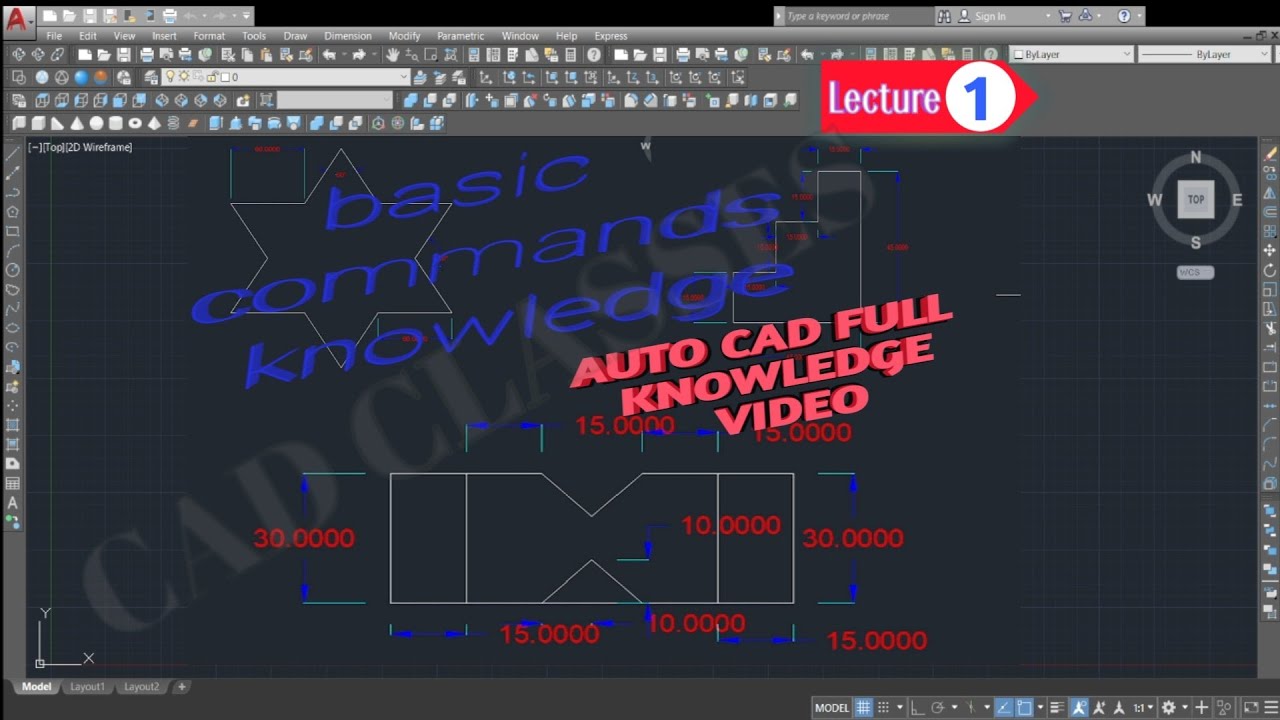1280x720 pixels.
Task: Click the MODEL space button in status bar
Action: click(832, 708)
